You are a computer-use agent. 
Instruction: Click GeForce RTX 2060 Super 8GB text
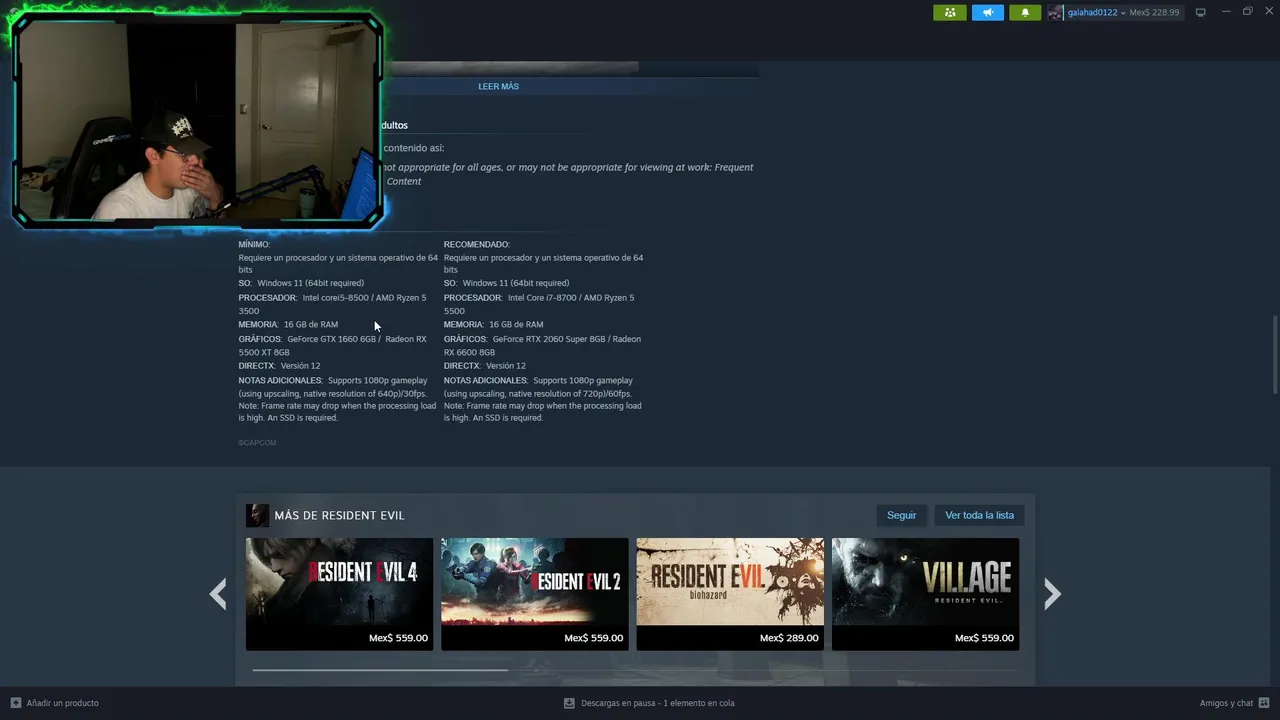(550, 339)
